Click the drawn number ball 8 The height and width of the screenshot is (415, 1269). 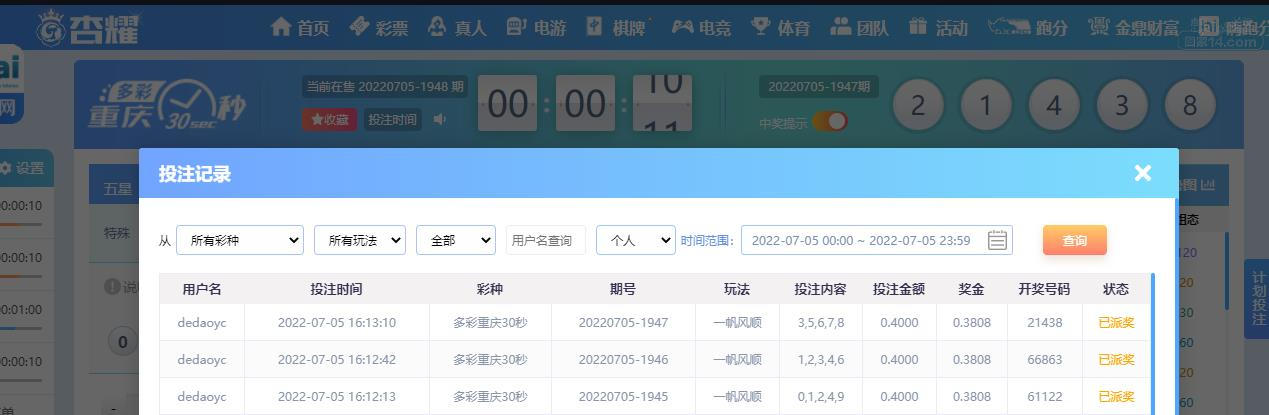point(1190,104)
